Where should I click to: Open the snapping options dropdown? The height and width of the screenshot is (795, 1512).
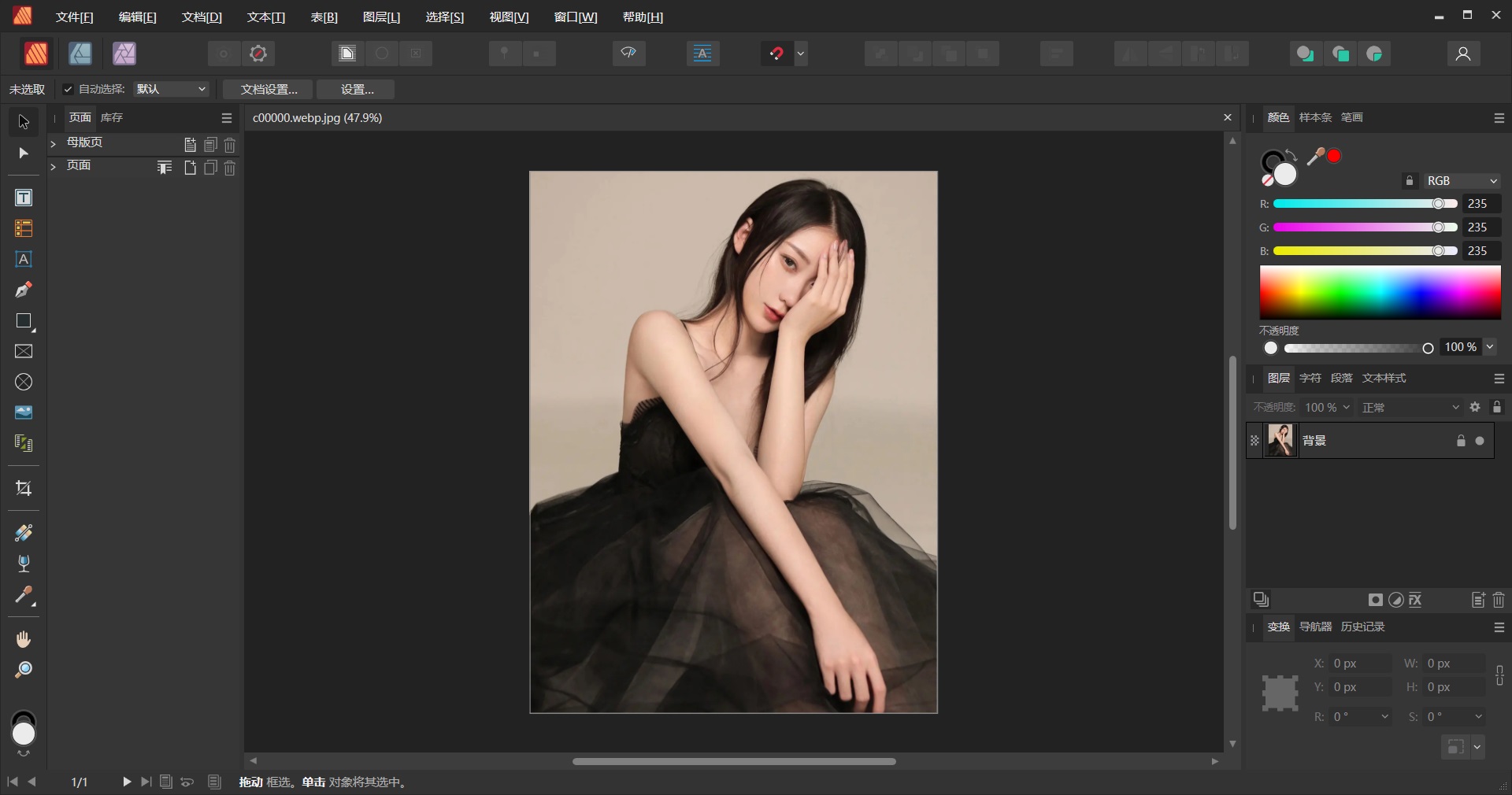[x=801, y=54]
